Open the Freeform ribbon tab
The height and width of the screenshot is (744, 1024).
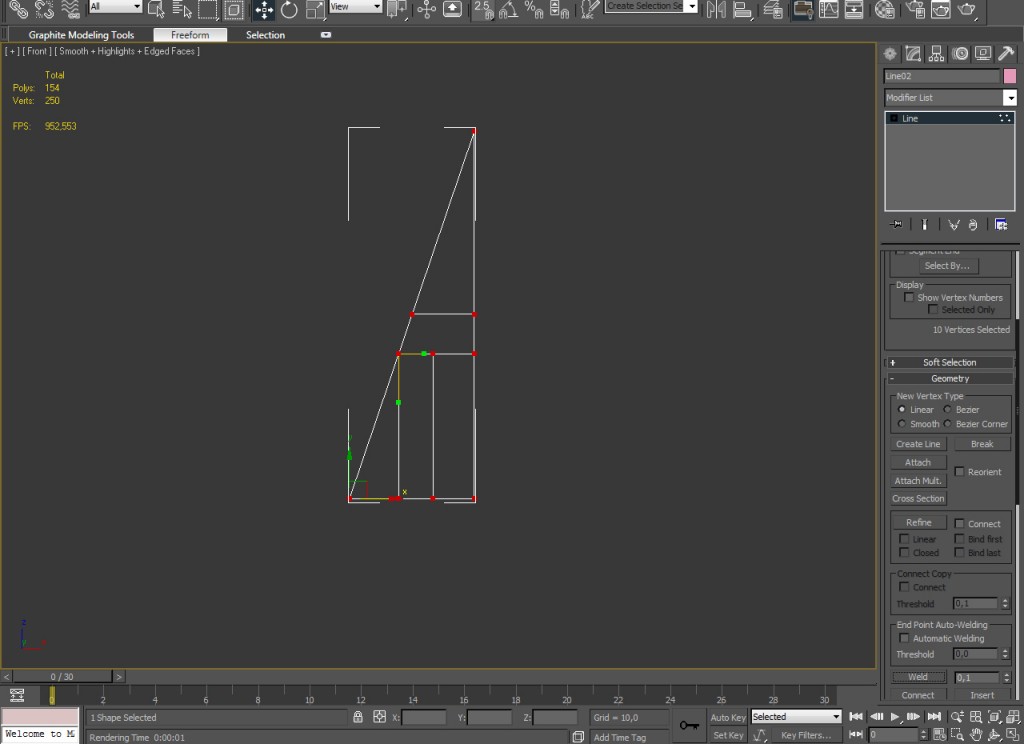pos(190,35)
